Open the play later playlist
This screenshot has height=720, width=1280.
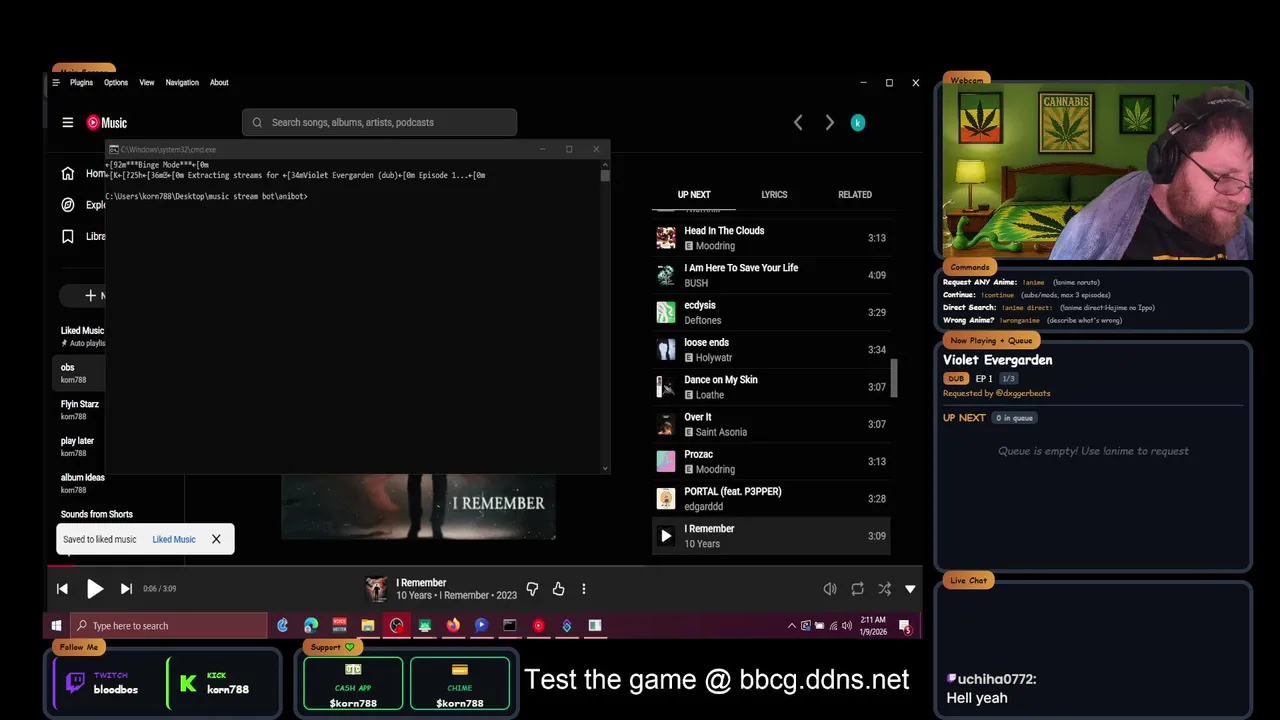[x=80, y=447]
